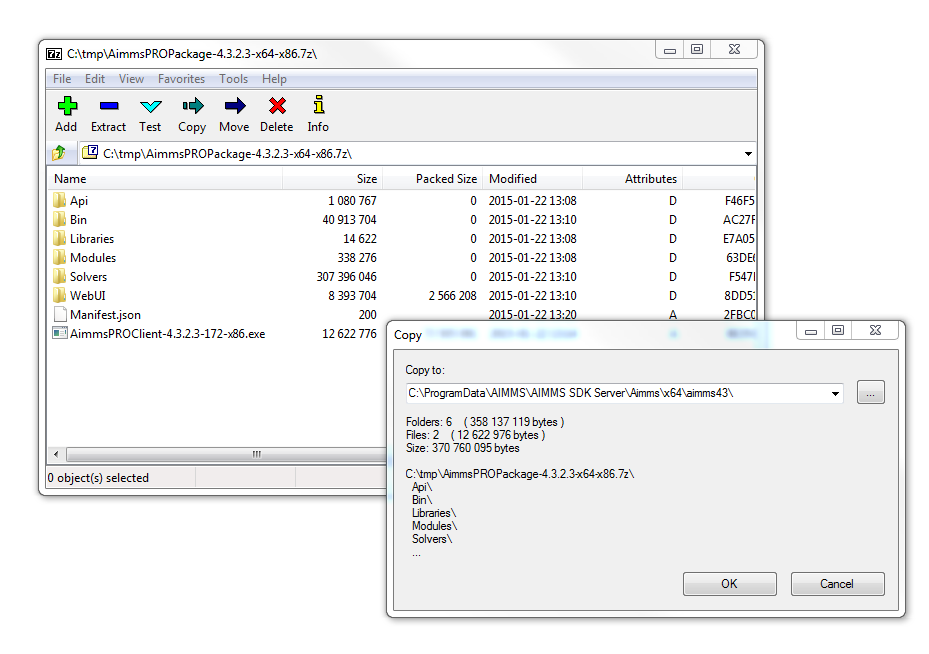Select the Api folder icon

[x=59, y=200]
